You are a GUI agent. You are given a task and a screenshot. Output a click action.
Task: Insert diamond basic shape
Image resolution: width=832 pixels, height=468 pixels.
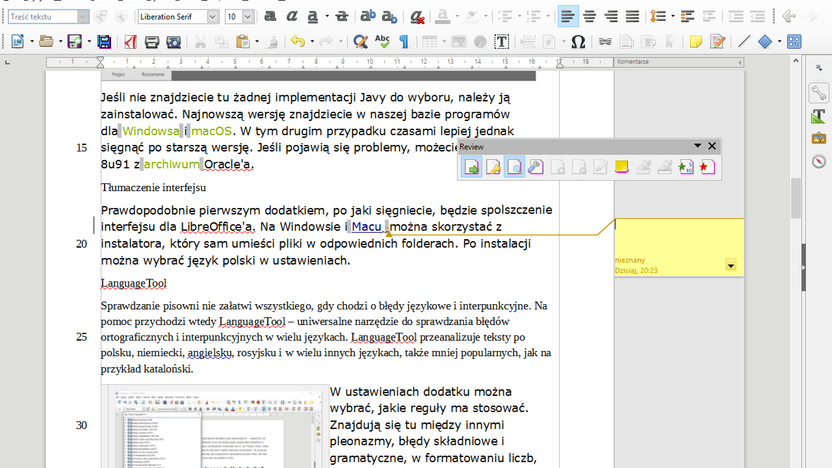click(765, 41)
